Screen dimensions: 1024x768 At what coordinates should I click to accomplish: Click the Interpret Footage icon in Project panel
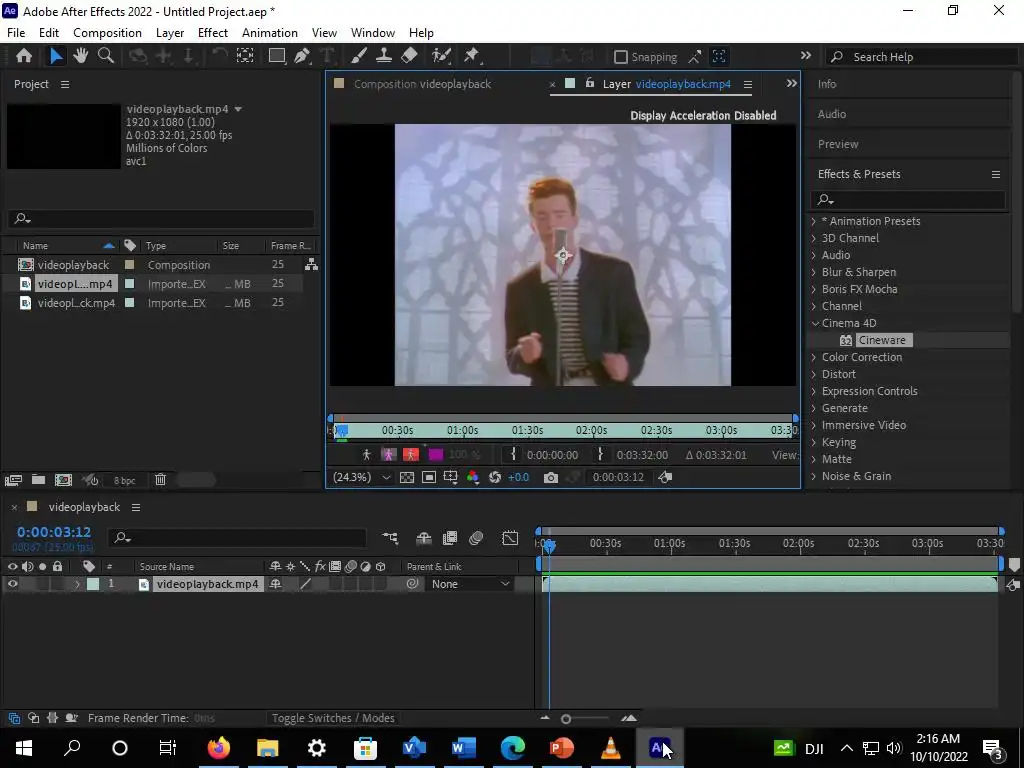(13, 480)
